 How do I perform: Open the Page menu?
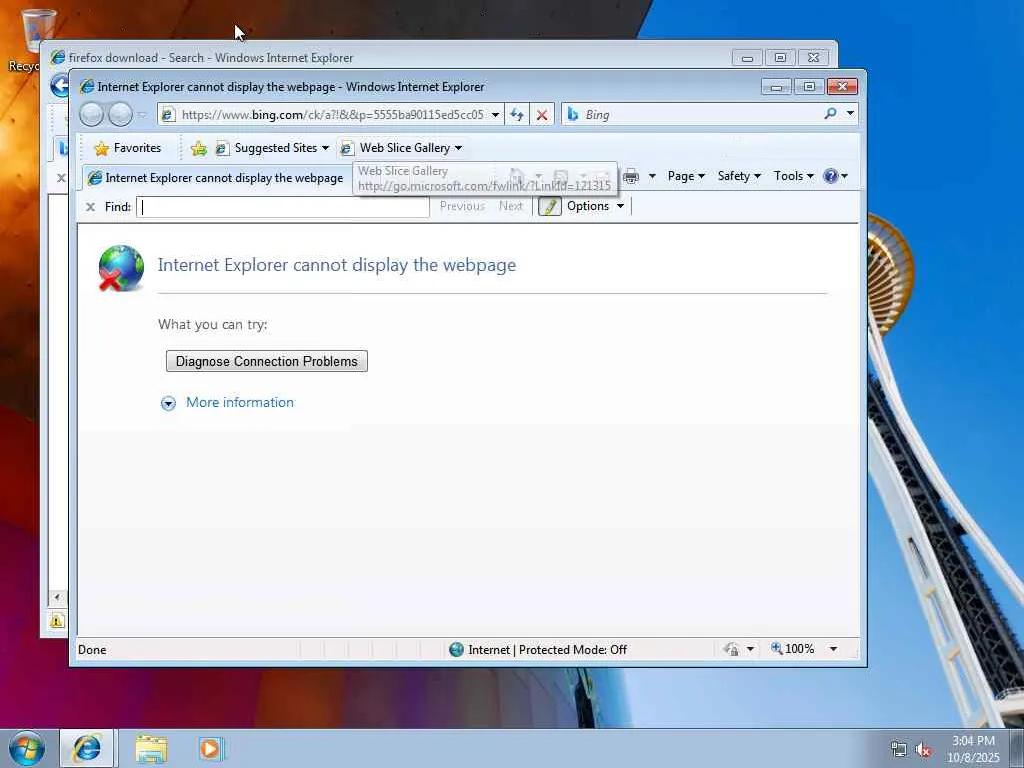click(686, 176)
